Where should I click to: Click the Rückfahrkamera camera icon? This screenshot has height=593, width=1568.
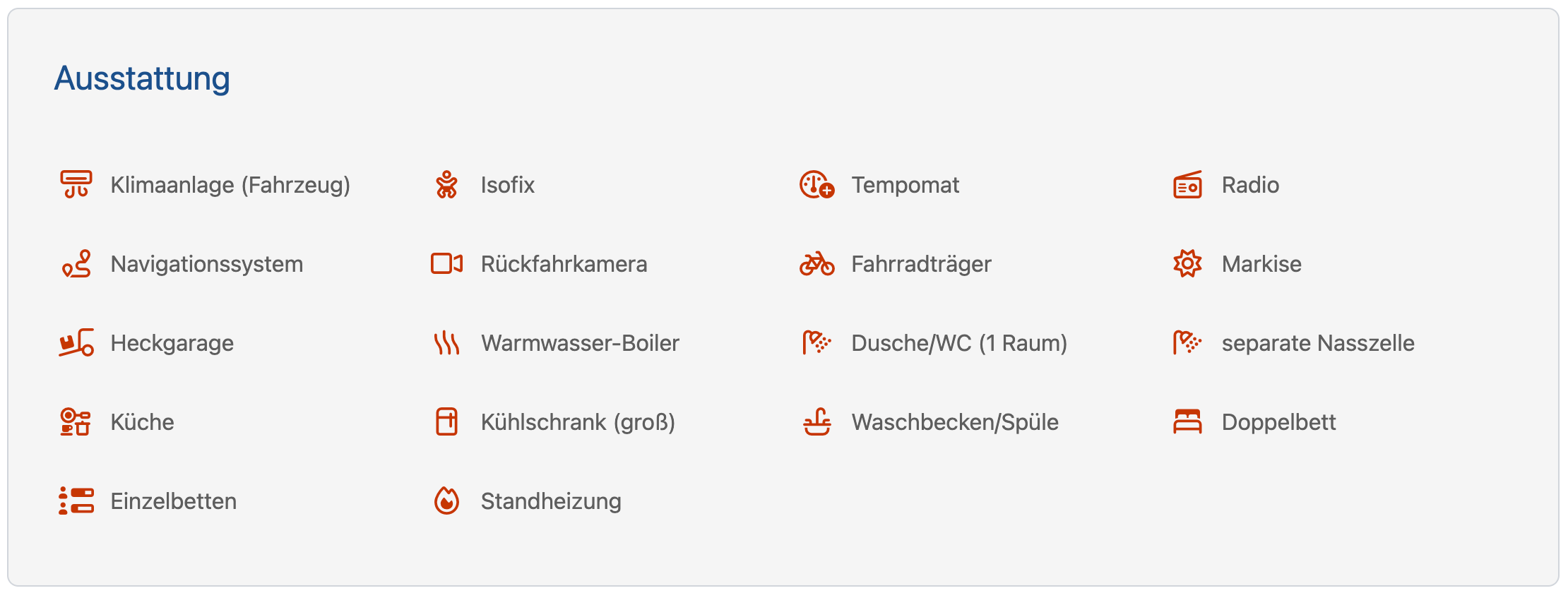[446, 264]
